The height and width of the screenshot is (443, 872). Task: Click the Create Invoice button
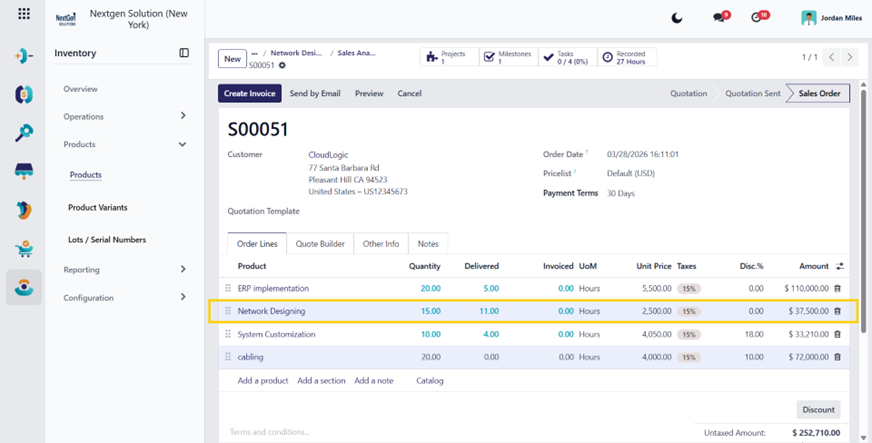click(250, 93)
